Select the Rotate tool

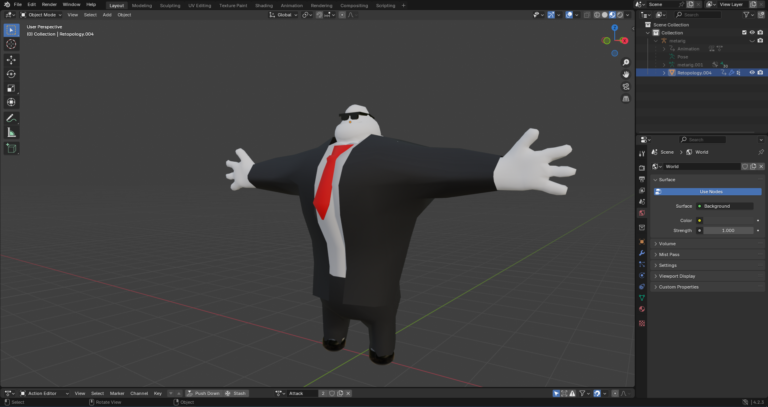coord(11,74)
